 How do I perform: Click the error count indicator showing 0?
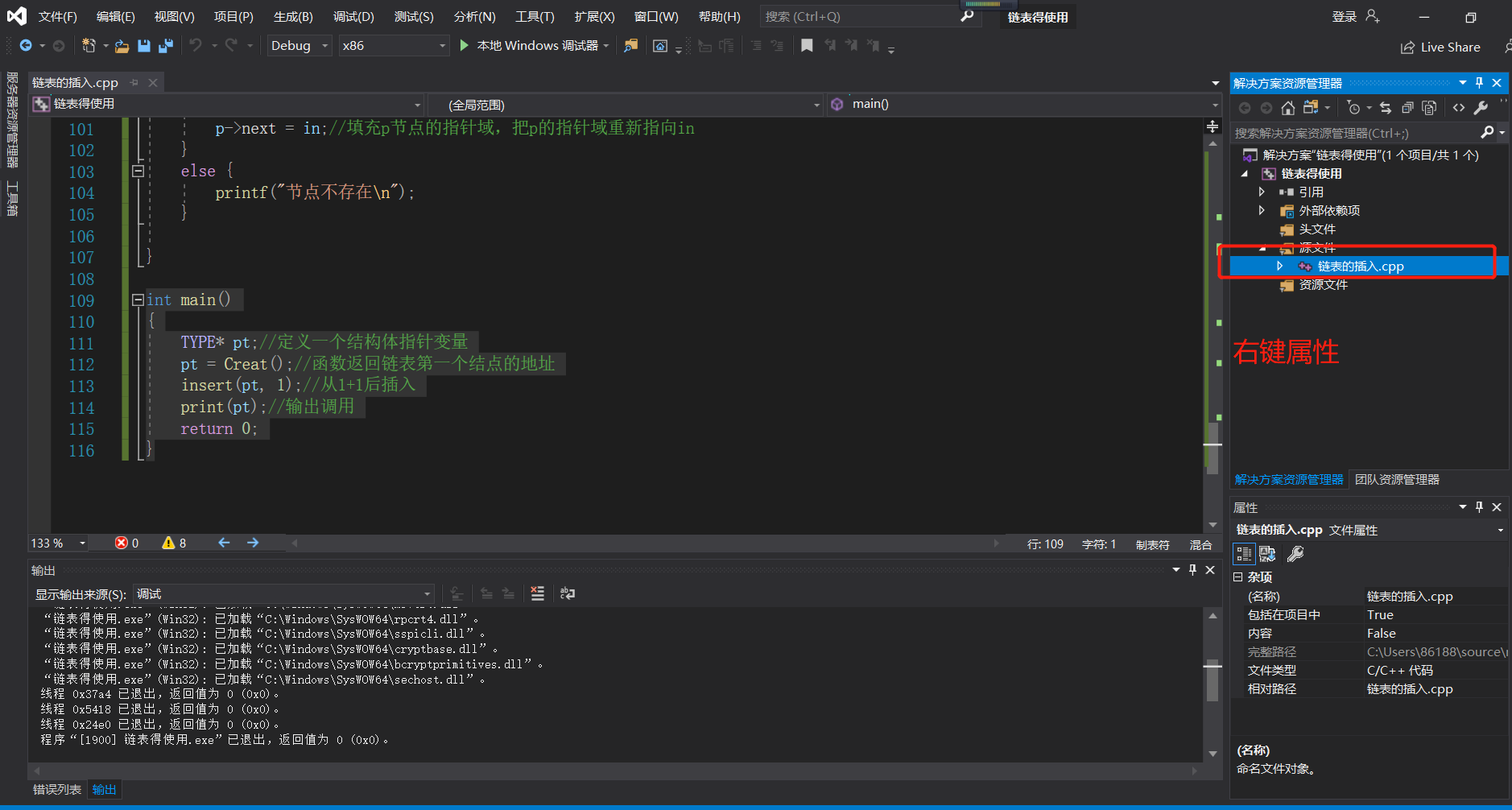[x=126, y=543]
